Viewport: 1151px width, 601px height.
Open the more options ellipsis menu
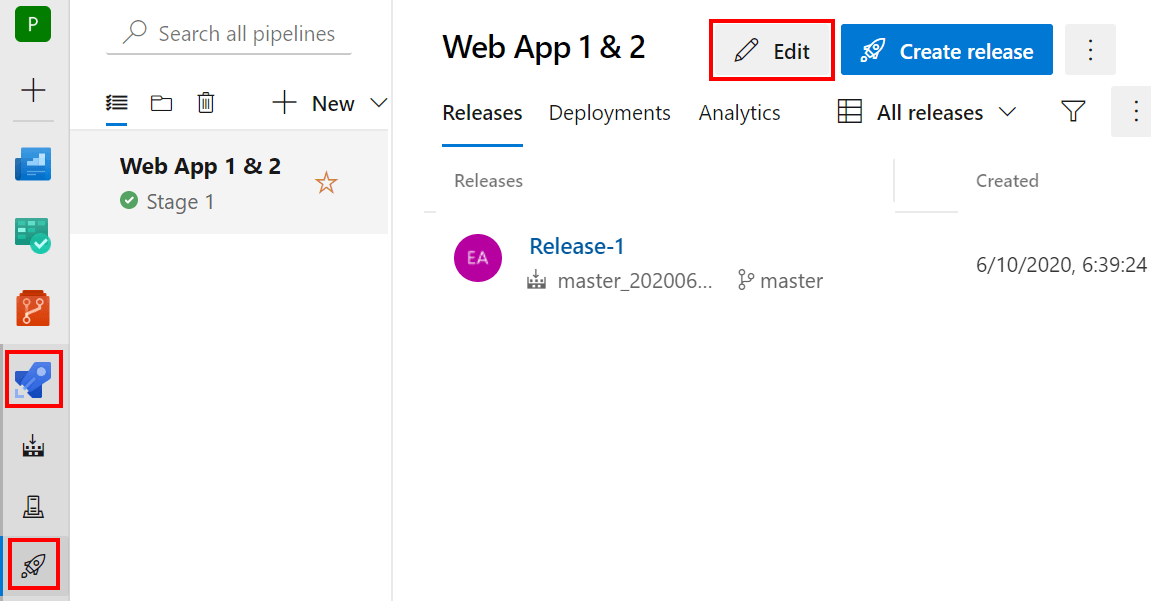1090,49
